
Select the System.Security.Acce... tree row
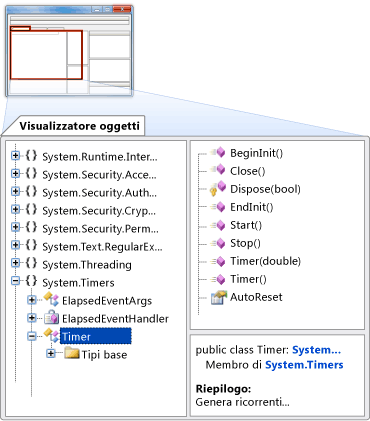[99, 175]
